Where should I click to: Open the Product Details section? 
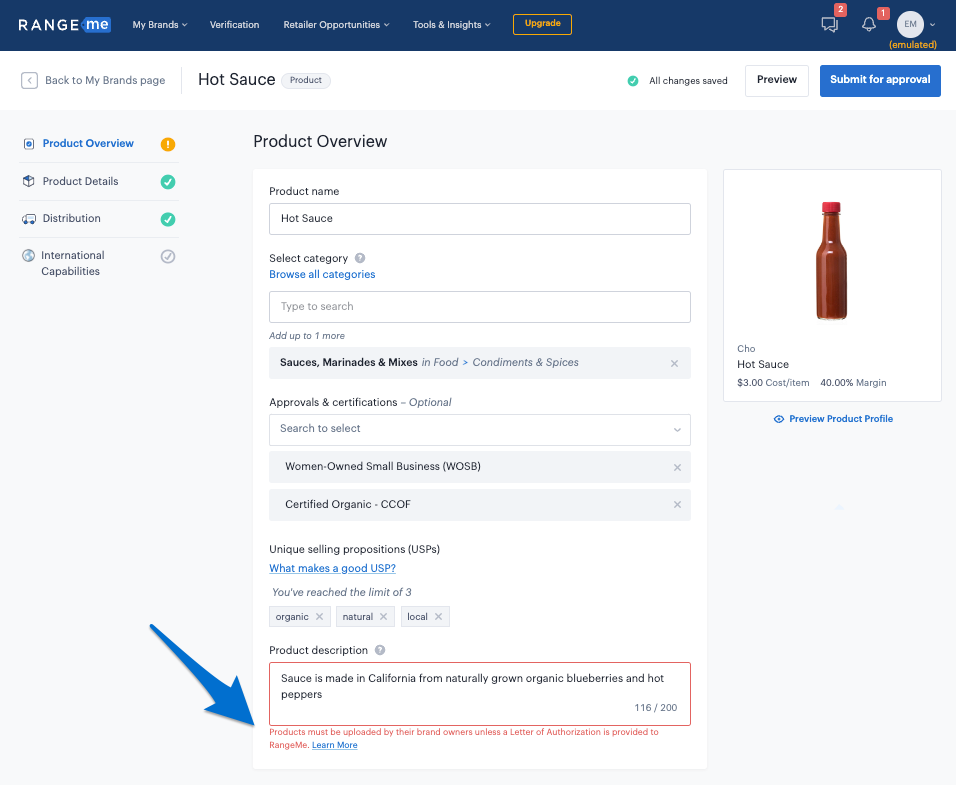(x=80, y=181)
